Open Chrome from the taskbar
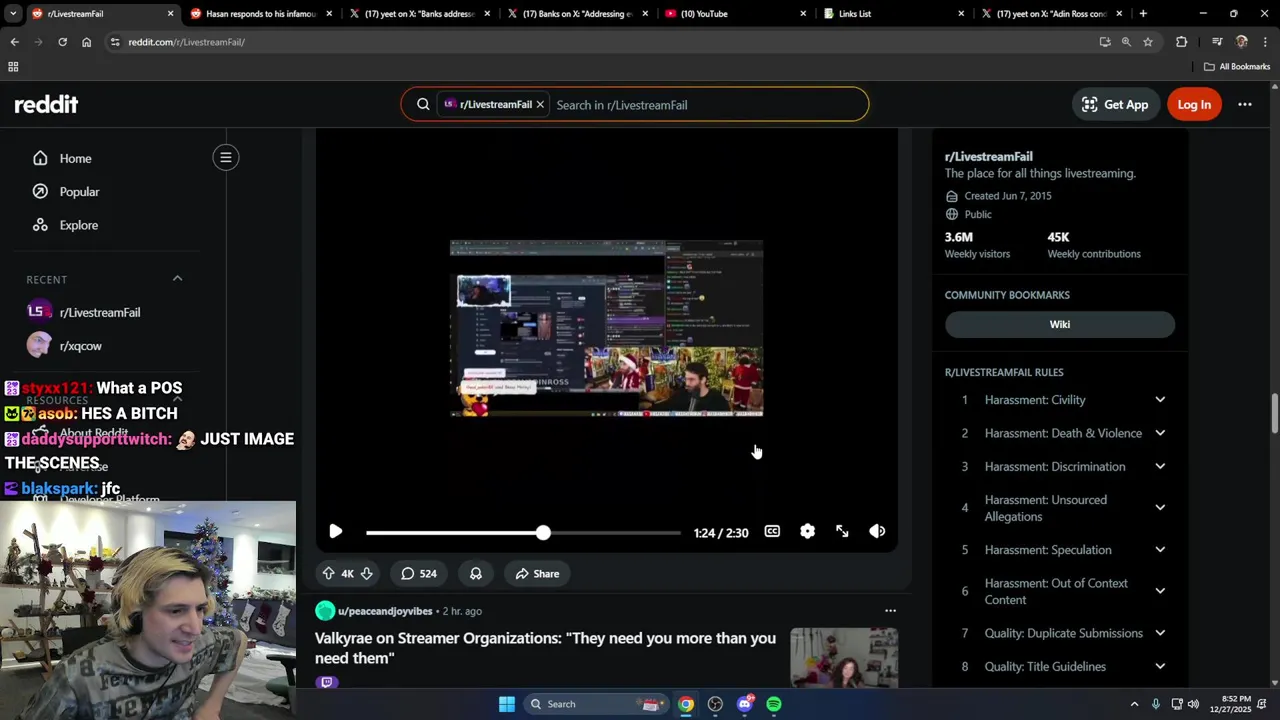 coord(686,704)
